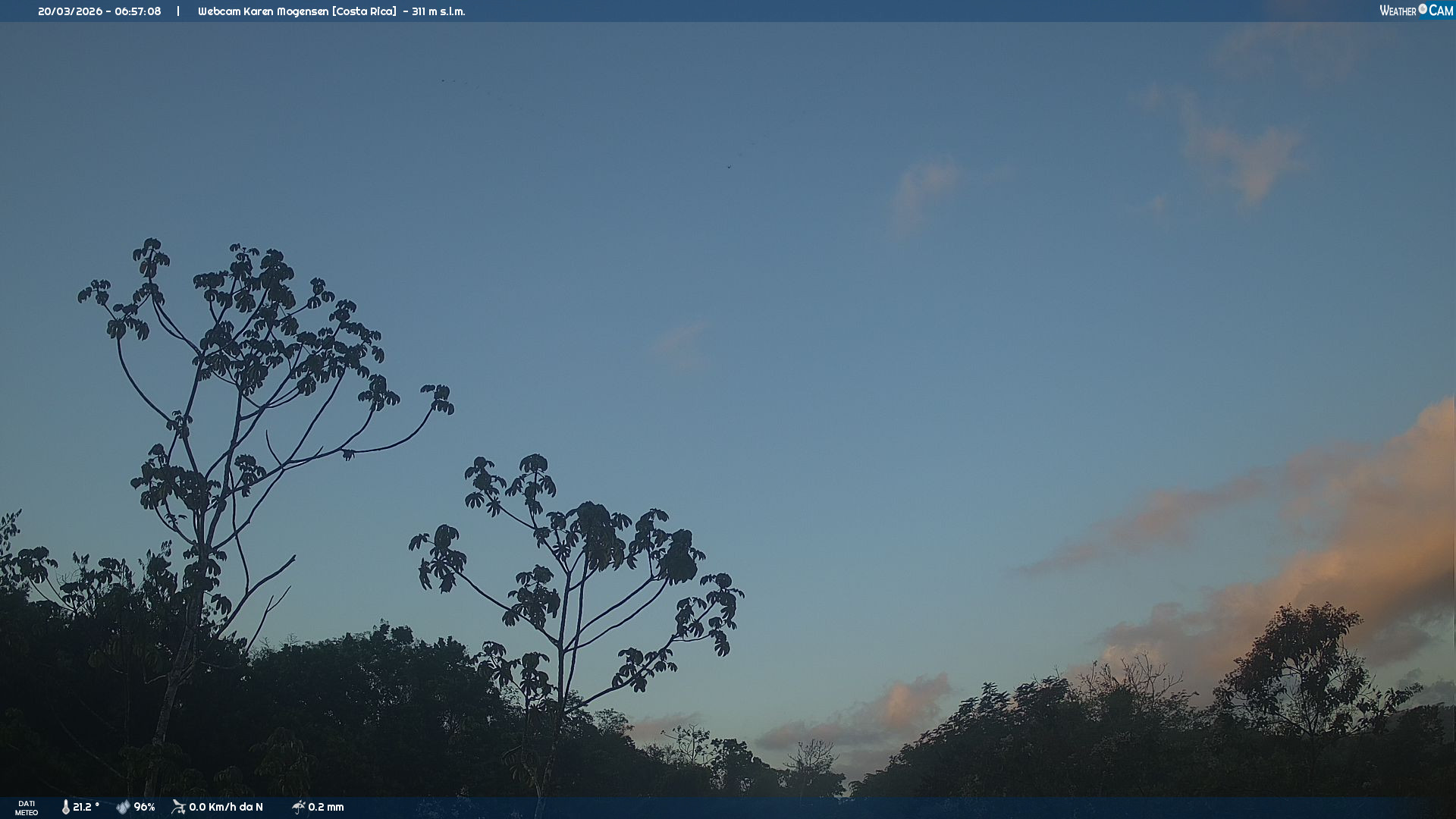
Task: Click the 21.2° temperature reading
Action: click(86, 807)
